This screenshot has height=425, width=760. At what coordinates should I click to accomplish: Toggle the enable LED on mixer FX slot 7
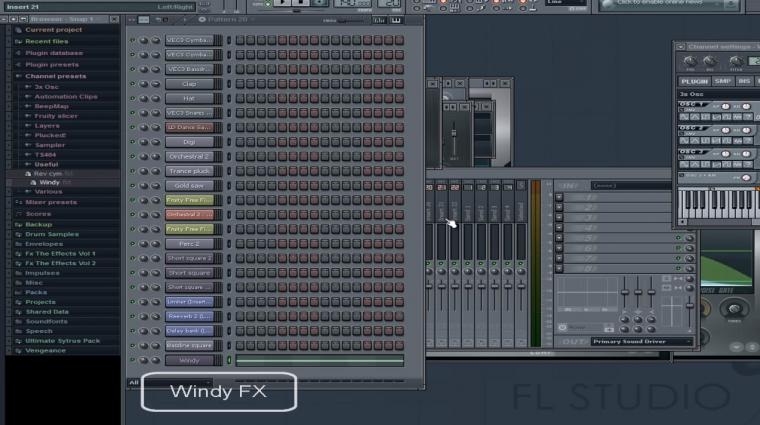pos(679,258)
